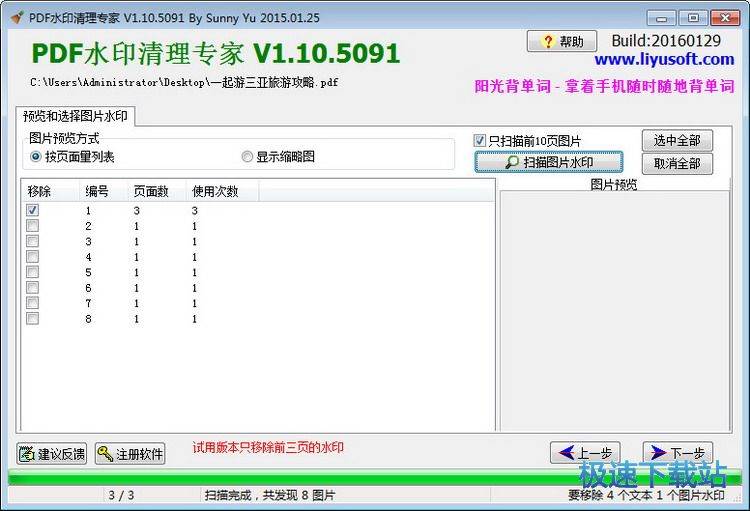This screenshot has height=511, width=750.
Task: Click the 阳光背单词 promotional link
Action: point(603,86)
